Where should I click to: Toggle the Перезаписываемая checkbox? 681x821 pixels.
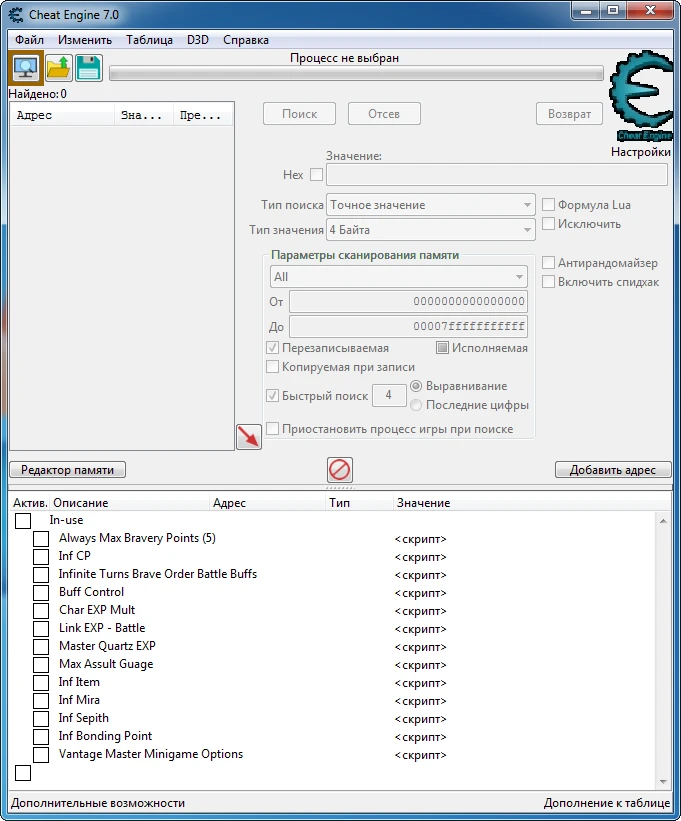point(272,348)
